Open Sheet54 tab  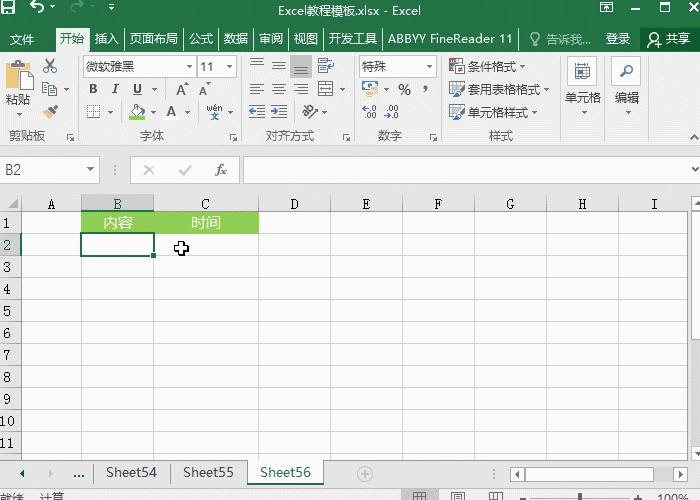(x=131, y=472)
